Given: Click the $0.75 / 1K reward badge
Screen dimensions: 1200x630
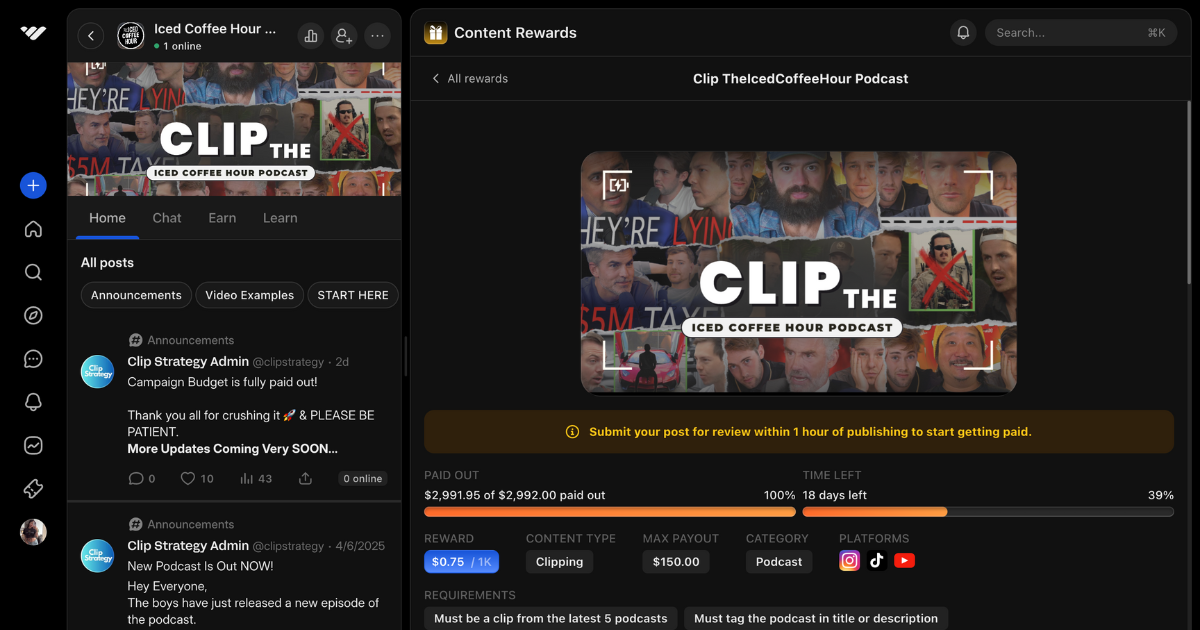Looking at the screenshot, I should pyautogui.click(x=461, y=562).
